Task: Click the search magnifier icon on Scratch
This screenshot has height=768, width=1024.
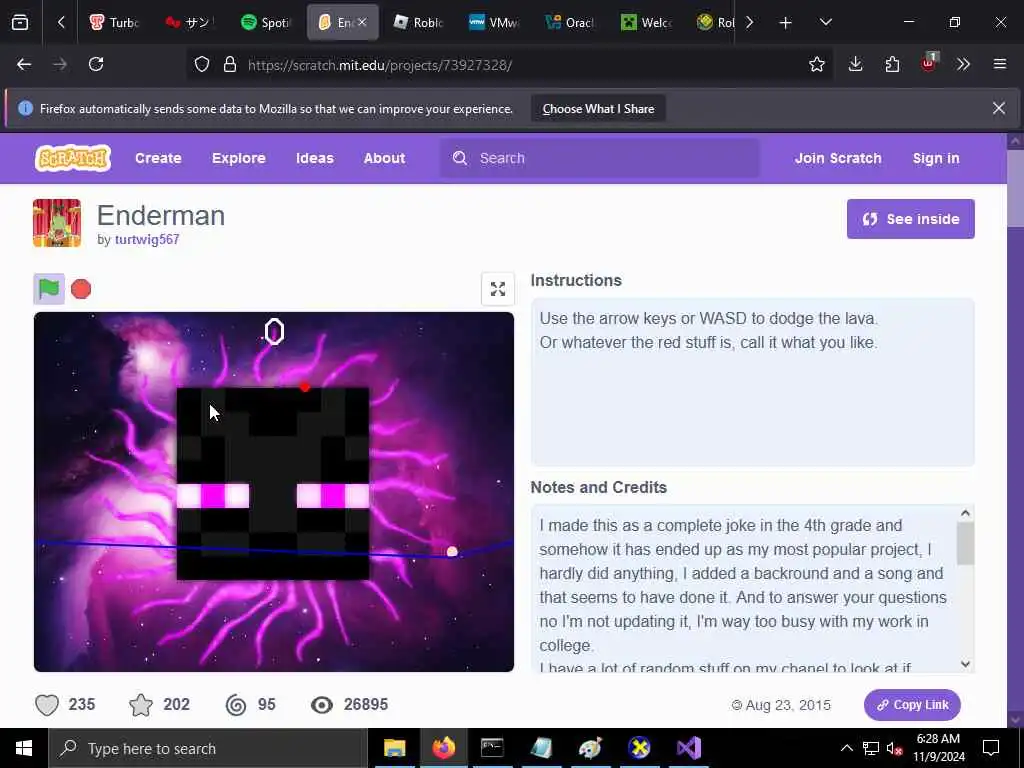Action: pyautogui.click(x=460, y=158)
